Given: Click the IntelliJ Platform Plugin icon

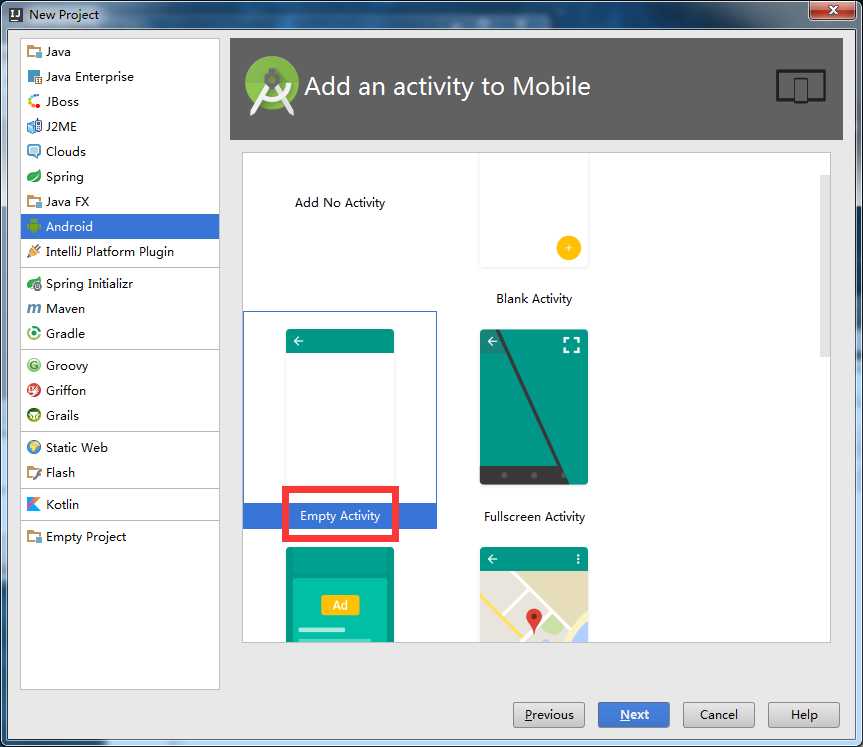Looking at the screenshot, I should [x=34, y=252].
